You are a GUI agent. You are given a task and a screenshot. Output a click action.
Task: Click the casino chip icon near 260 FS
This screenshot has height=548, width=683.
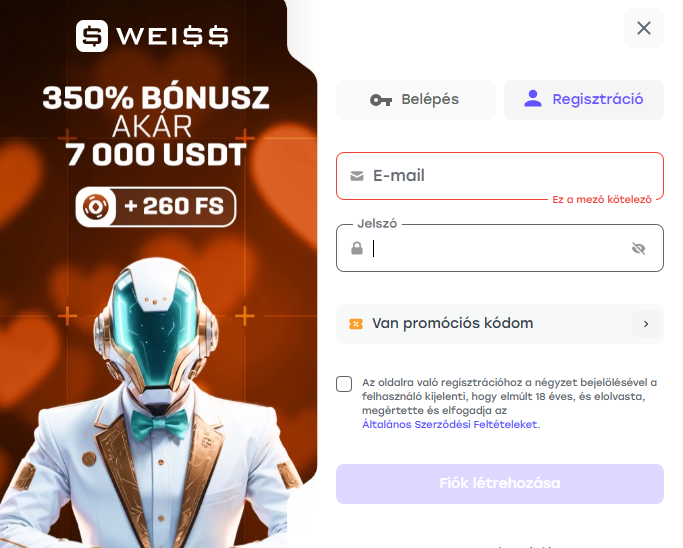(x=96, y=206)
